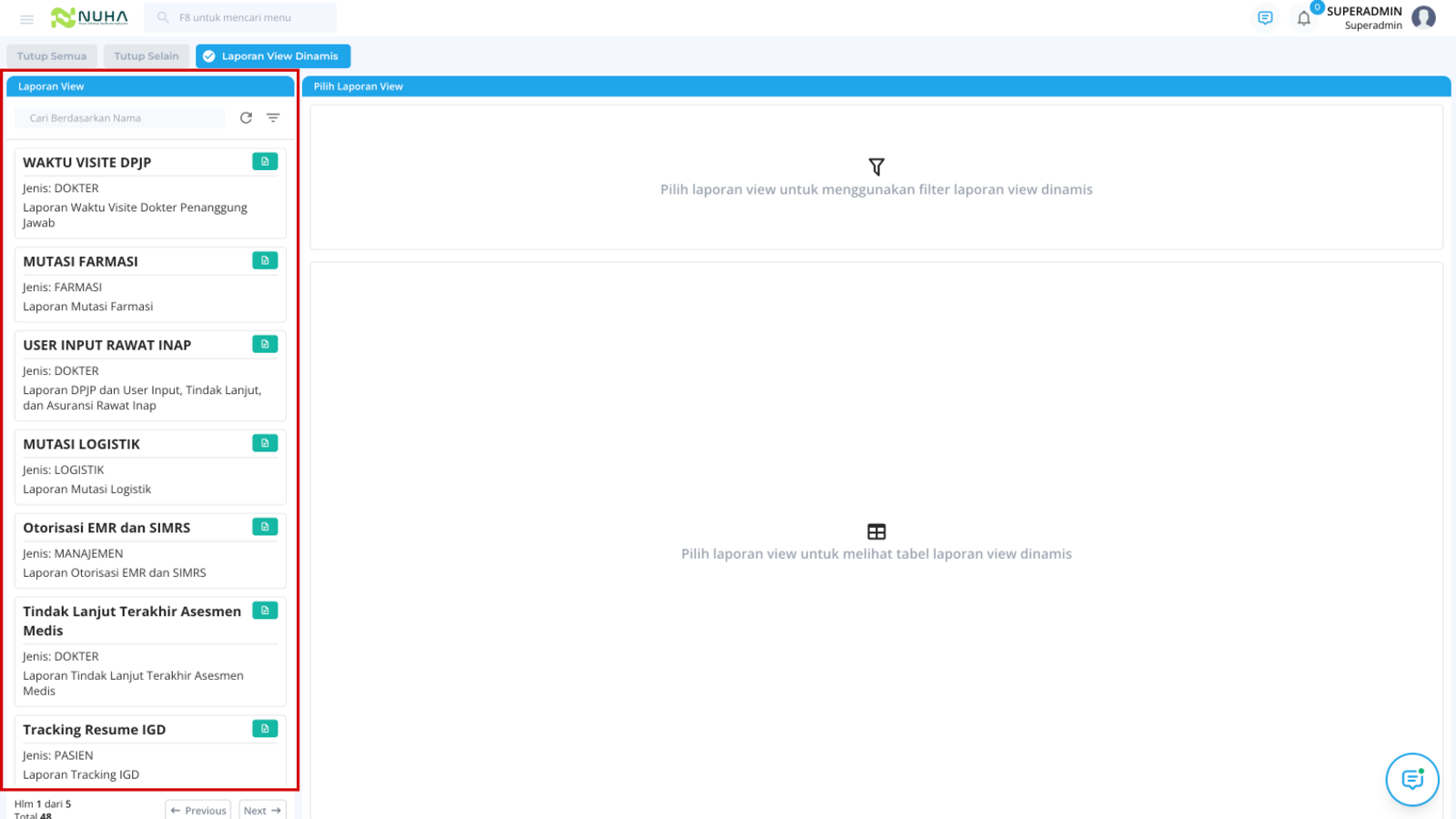Open the chat messages icon in header

coord(1265,18)
